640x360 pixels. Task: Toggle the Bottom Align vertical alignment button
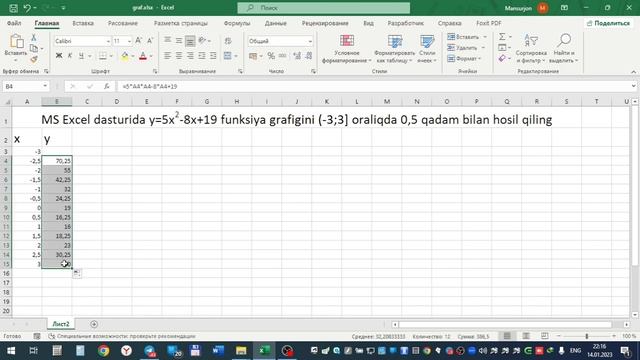coord(190,41)
